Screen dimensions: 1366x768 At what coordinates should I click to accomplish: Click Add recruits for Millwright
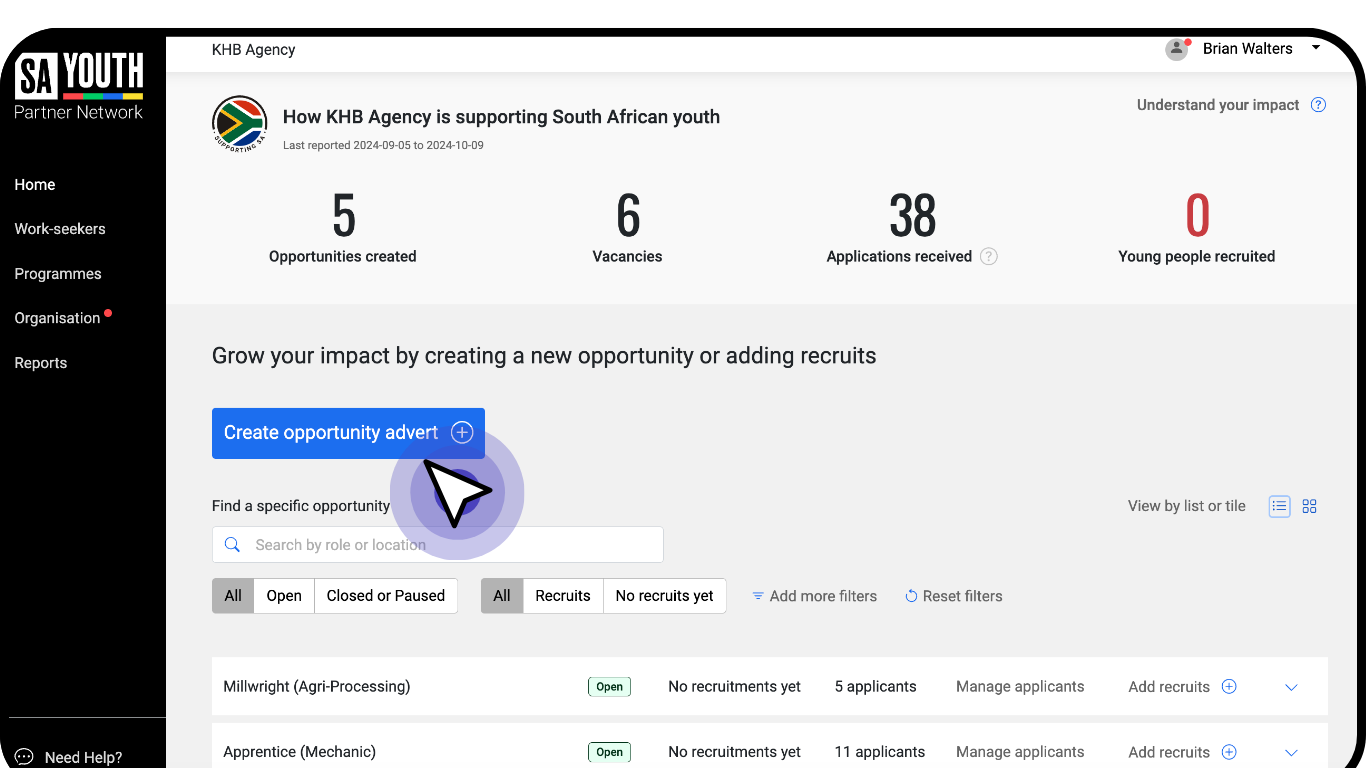click(x=1169, y=687)
